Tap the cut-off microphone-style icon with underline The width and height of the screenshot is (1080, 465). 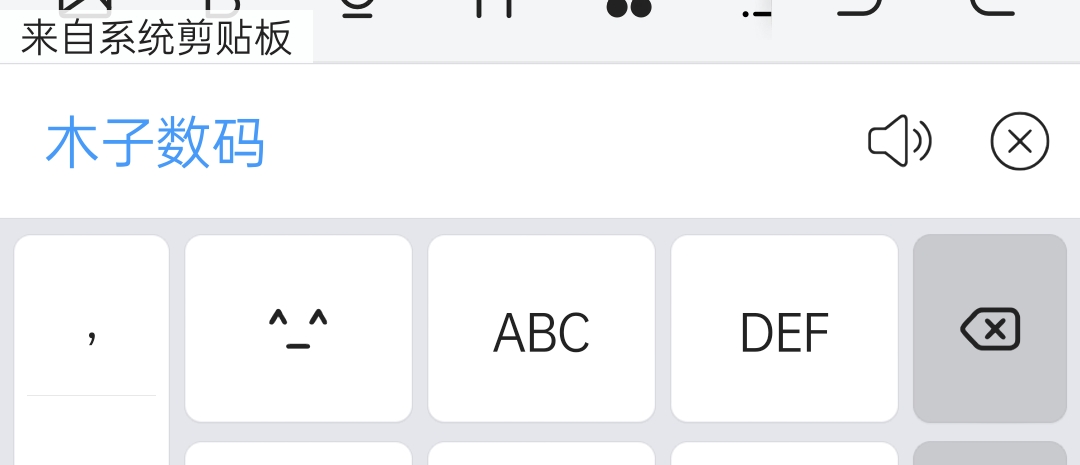tap(357, 8)
